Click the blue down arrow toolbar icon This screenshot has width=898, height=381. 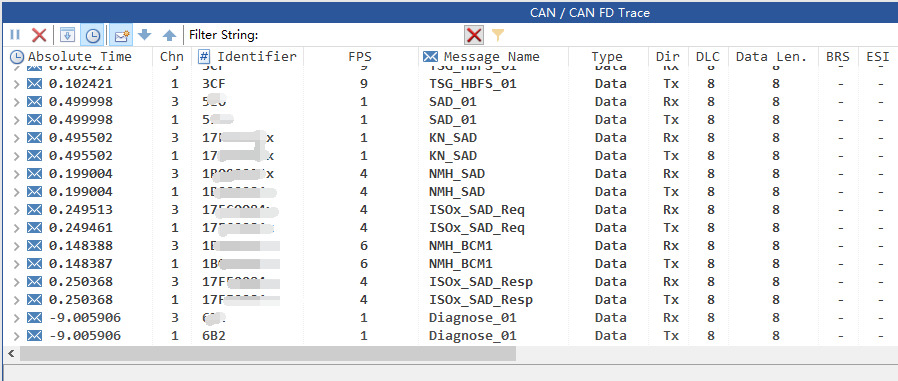(144, 35)
